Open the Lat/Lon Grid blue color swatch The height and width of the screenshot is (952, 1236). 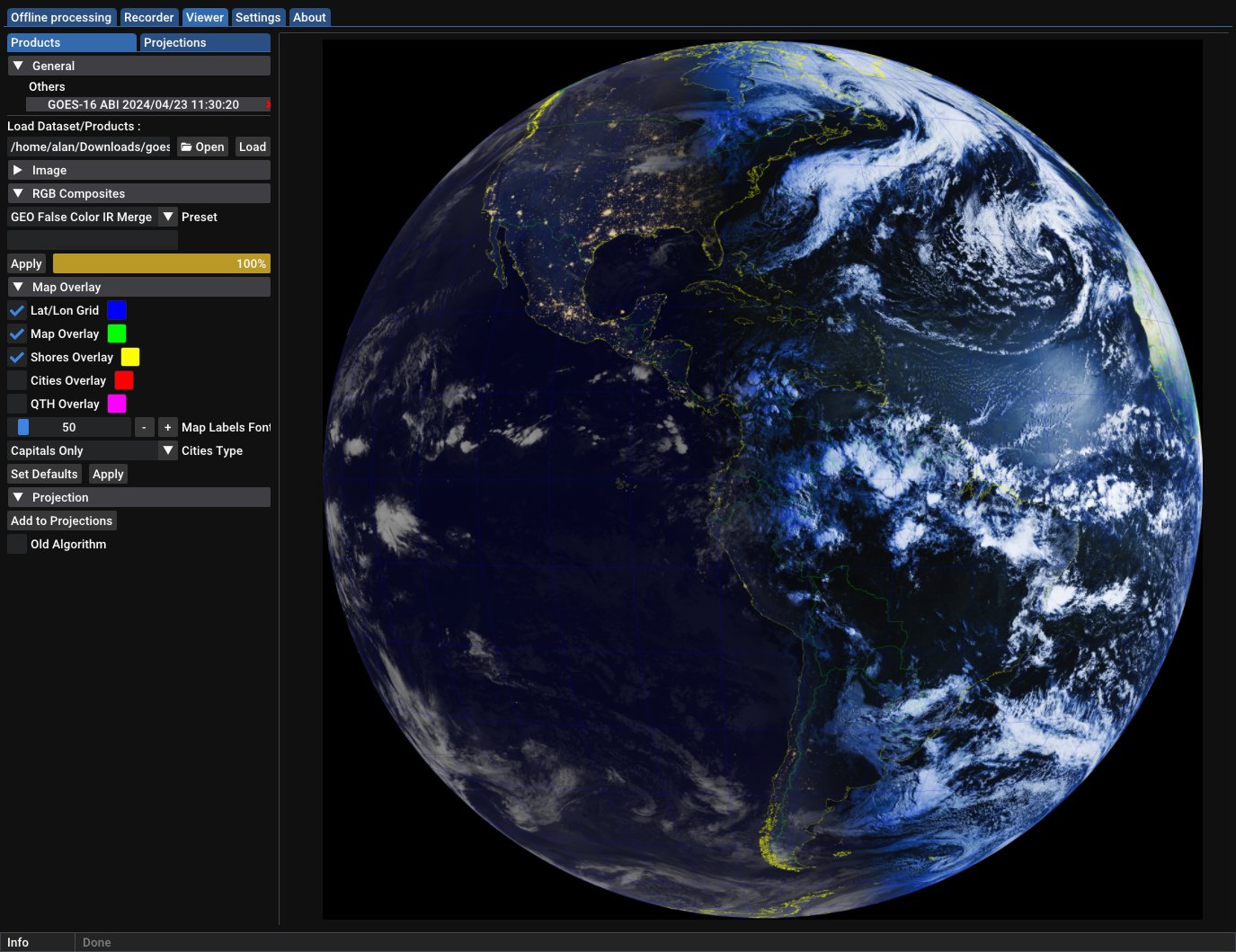[117, 310]
